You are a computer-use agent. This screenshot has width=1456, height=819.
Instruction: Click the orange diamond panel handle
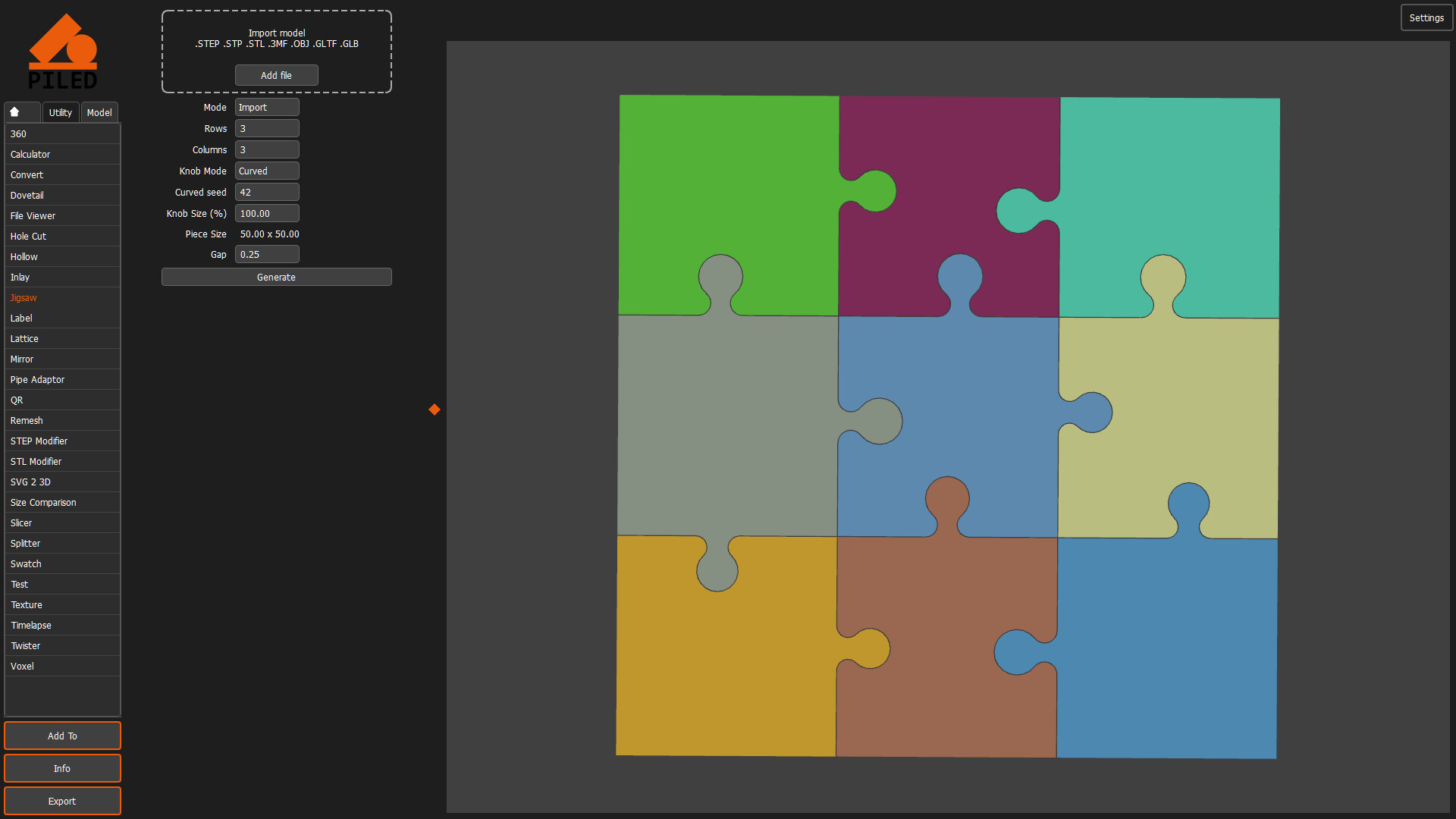click(435, 409)
